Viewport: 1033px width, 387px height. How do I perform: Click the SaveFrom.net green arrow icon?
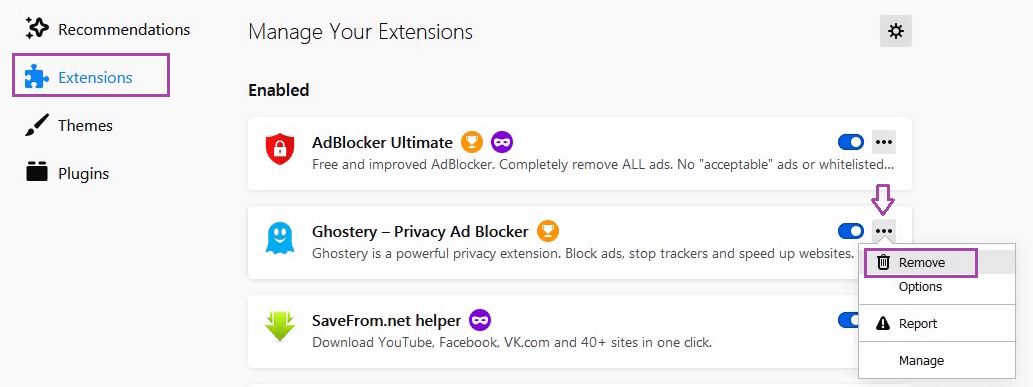279,326
